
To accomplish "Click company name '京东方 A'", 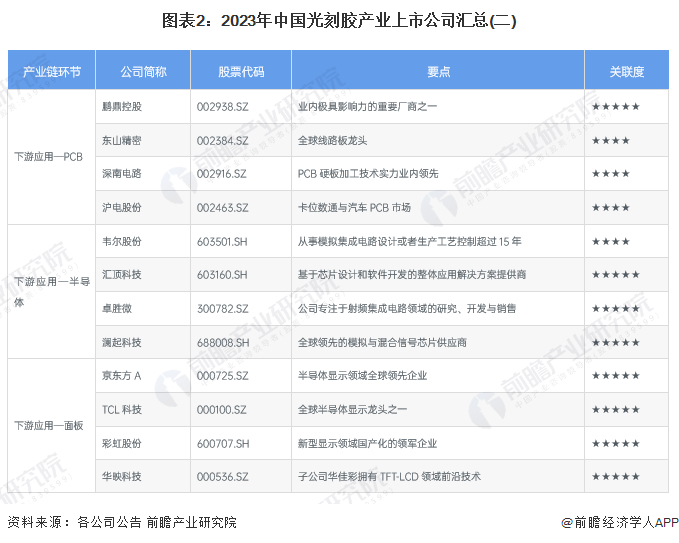I will (x=122, y=375).
